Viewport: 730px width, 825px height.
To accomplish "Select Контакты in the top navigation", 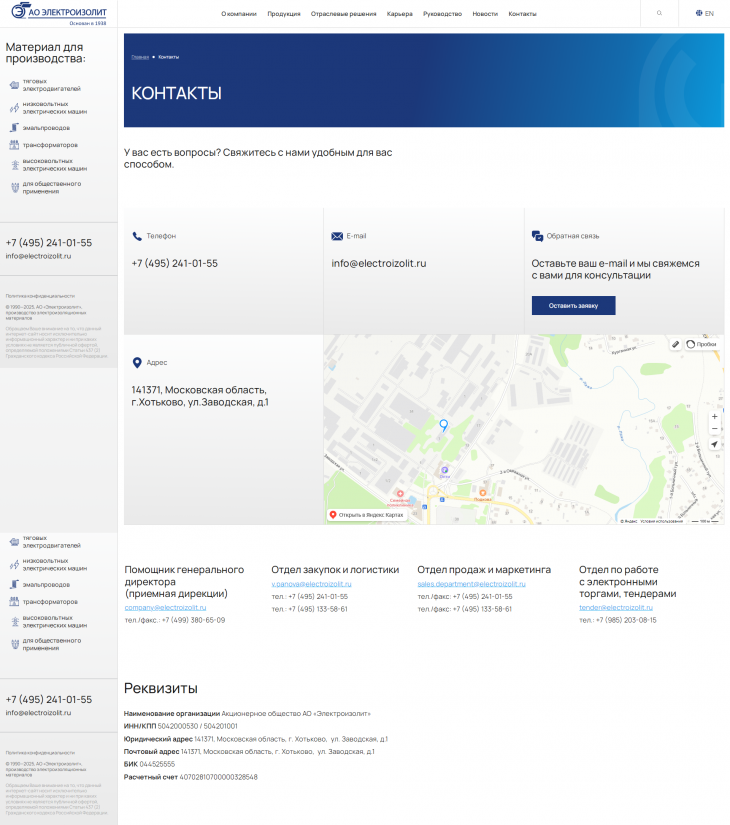I will [x=522, y=14].
